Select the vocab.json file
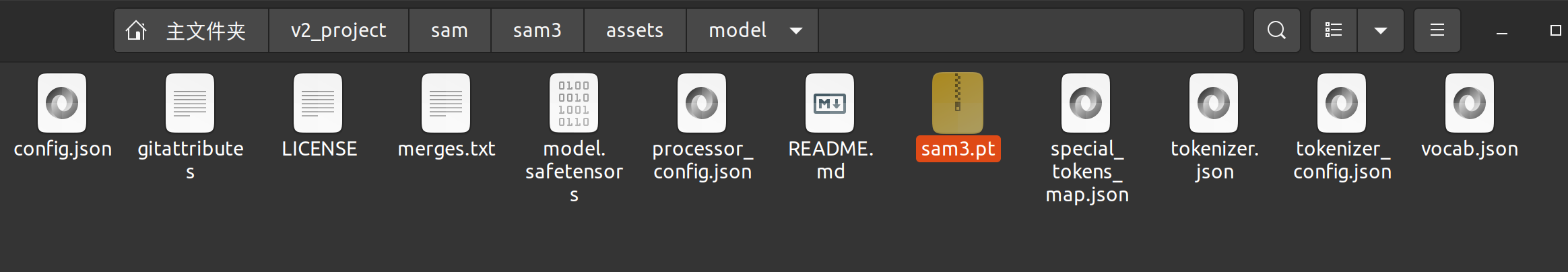This screenshot has width=1568, height=272. click(1470, 103)
